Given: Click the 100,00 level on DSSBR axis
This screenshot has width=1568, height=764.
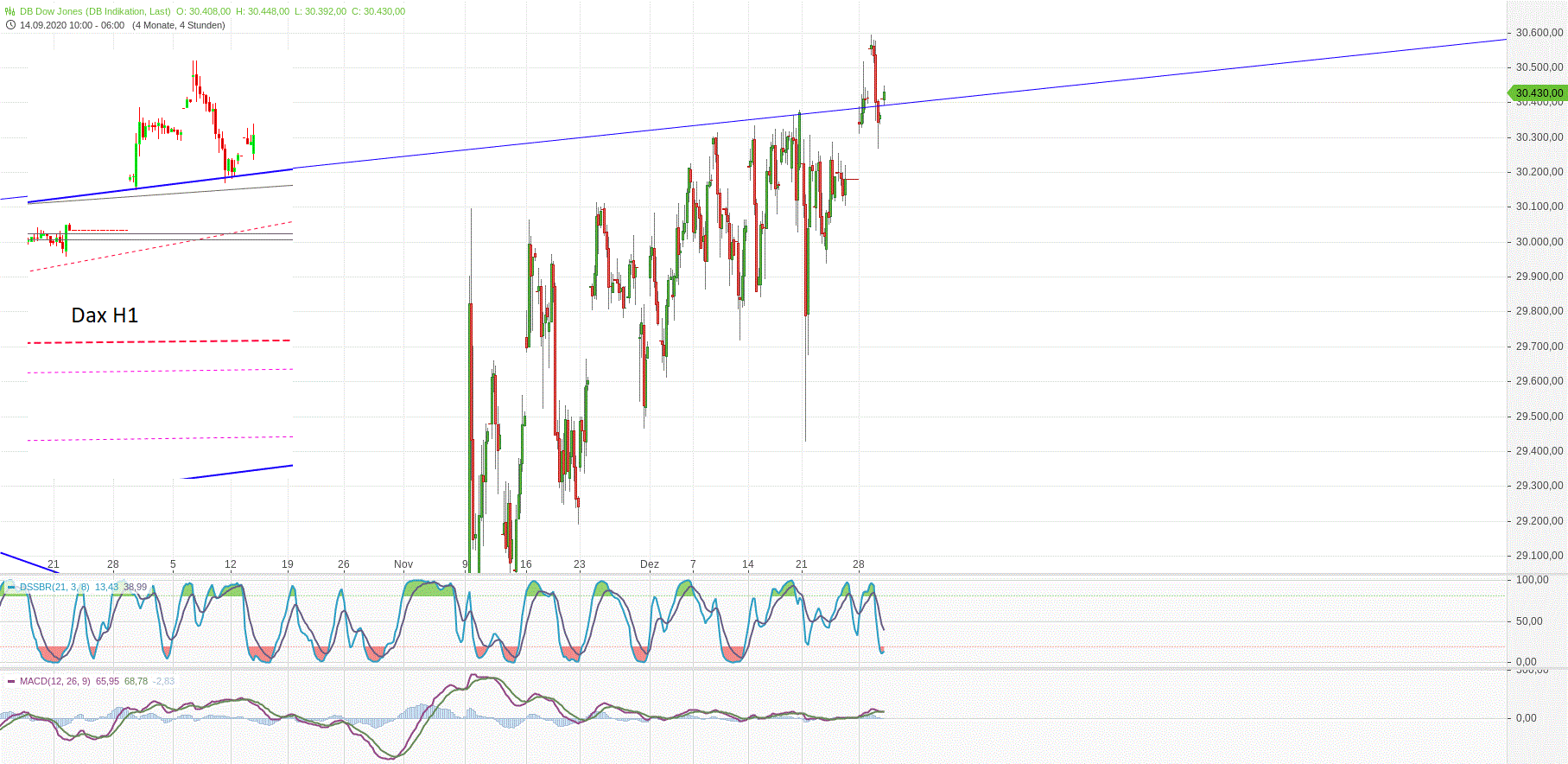Looking at the screenshot, I should point(1533,580).
